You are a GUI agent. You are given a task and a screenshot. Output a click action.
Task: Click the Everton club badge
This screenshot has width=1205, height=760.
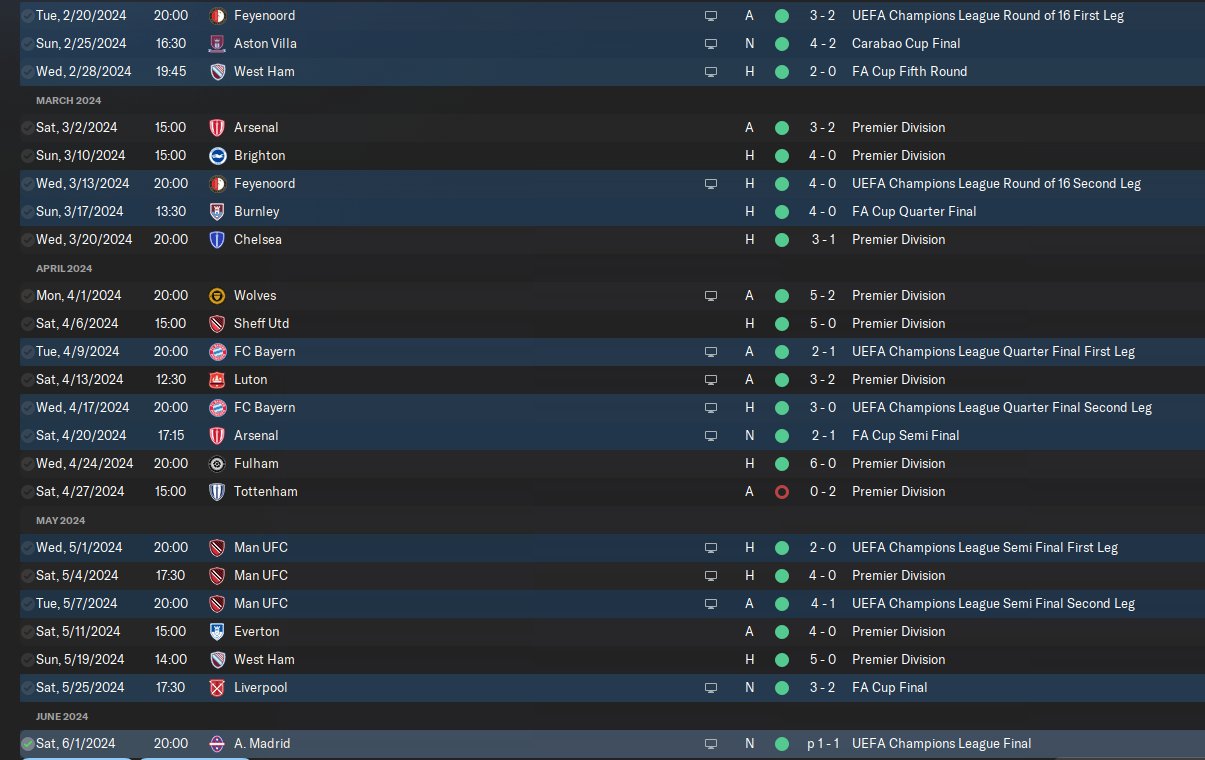click(x=217, y=632)
